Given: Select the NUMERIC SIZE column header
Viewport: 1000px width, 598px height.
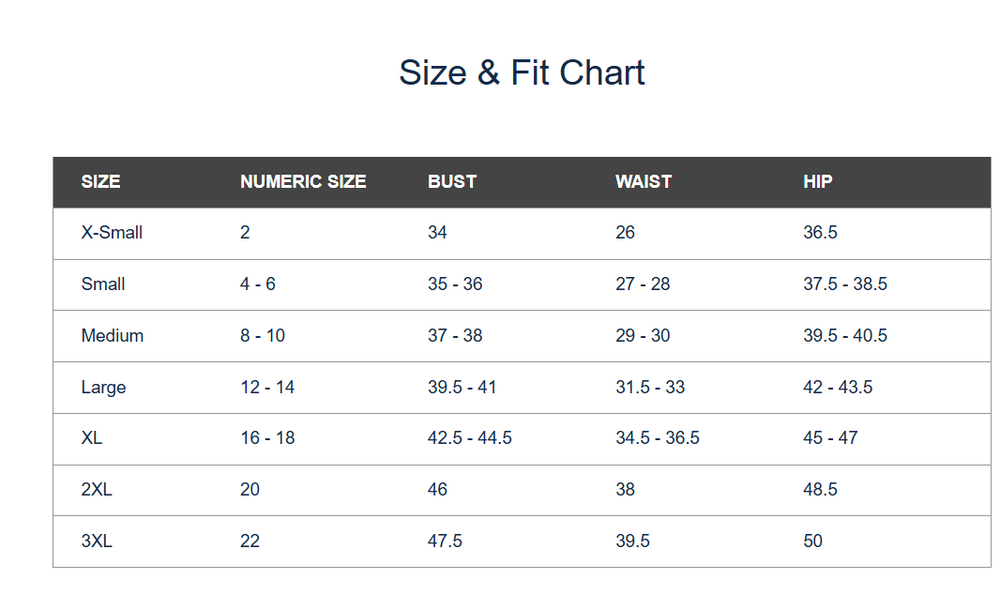Looking at the screenshot, I should [303, 182].
